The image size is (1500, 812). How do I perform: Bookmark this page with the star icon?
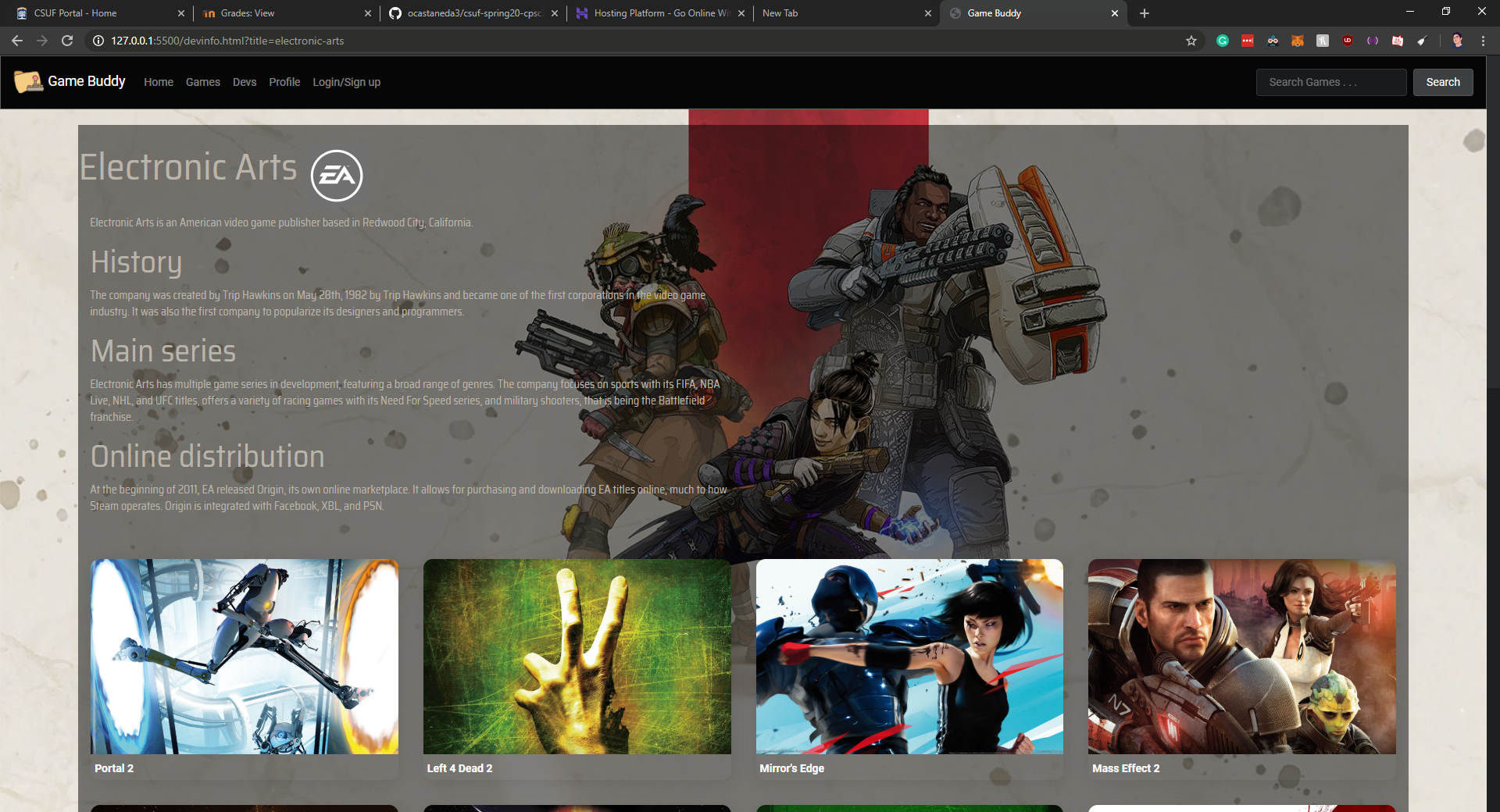click(x=1191, y=41)
